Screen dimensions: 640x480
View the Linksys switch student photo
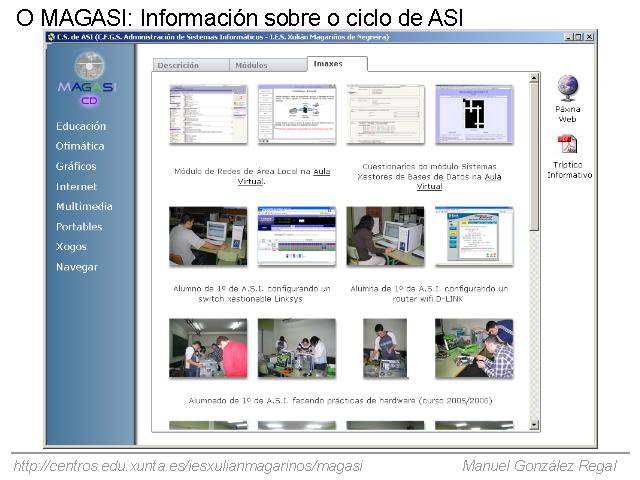click(x=208, y=236)
